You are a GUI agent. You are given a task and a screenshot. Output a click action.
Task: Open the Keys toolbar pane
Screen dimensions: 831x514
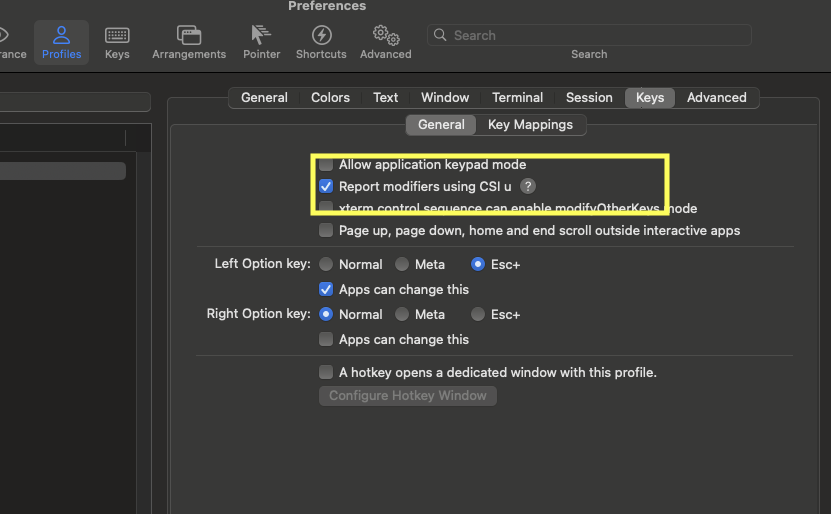[117, 43]
